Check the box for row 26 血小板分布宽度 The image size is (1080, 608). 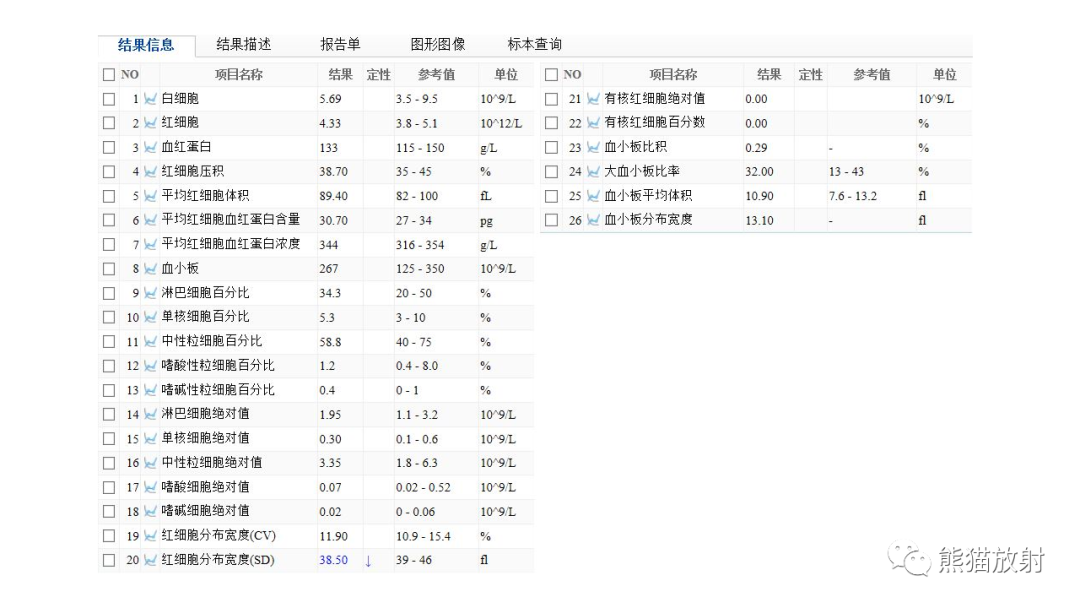pos(551,220)
